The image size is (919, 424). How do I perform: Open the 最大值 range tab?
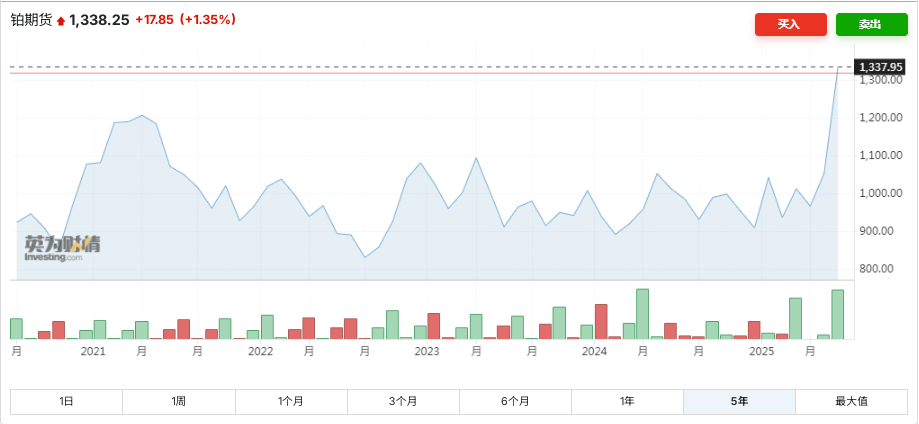tap(851, 401)
